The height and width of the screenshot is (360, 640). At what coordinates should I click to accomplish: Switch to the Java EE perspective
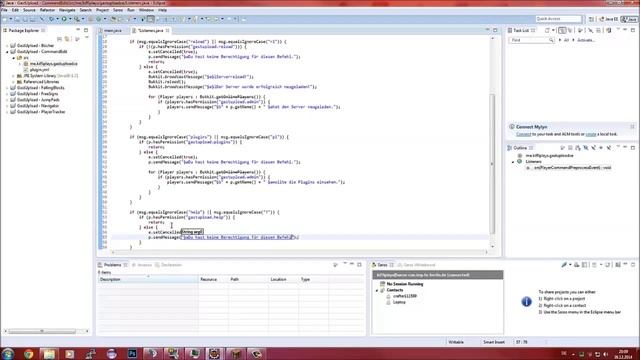(609, 19)
